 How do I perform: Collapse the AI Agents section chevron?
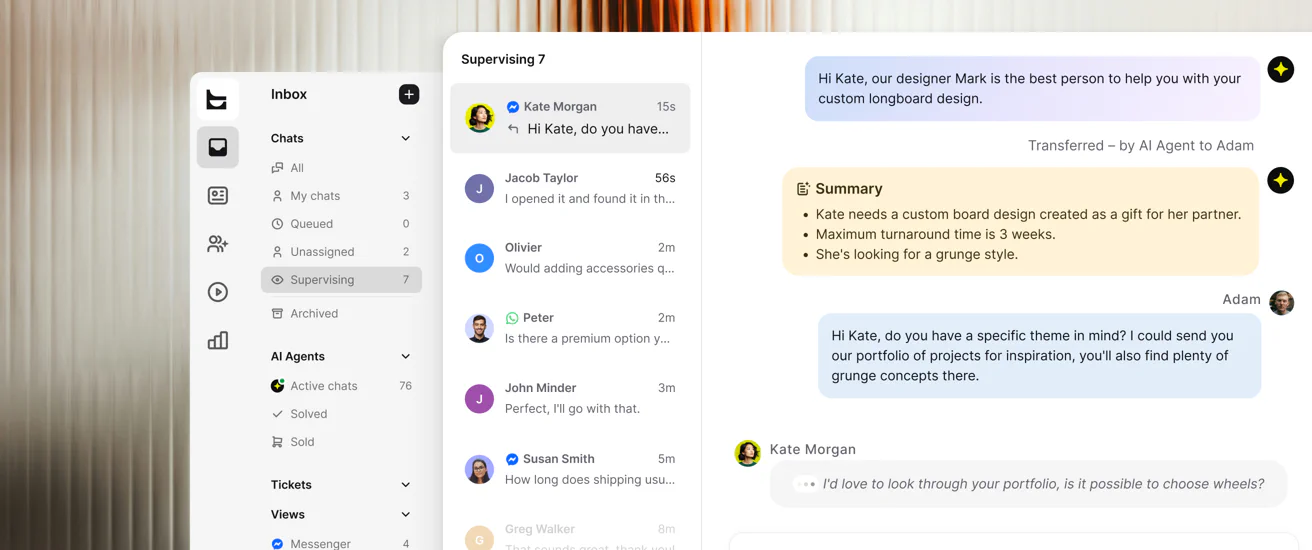pyautogui.click(x=405, y=356)
